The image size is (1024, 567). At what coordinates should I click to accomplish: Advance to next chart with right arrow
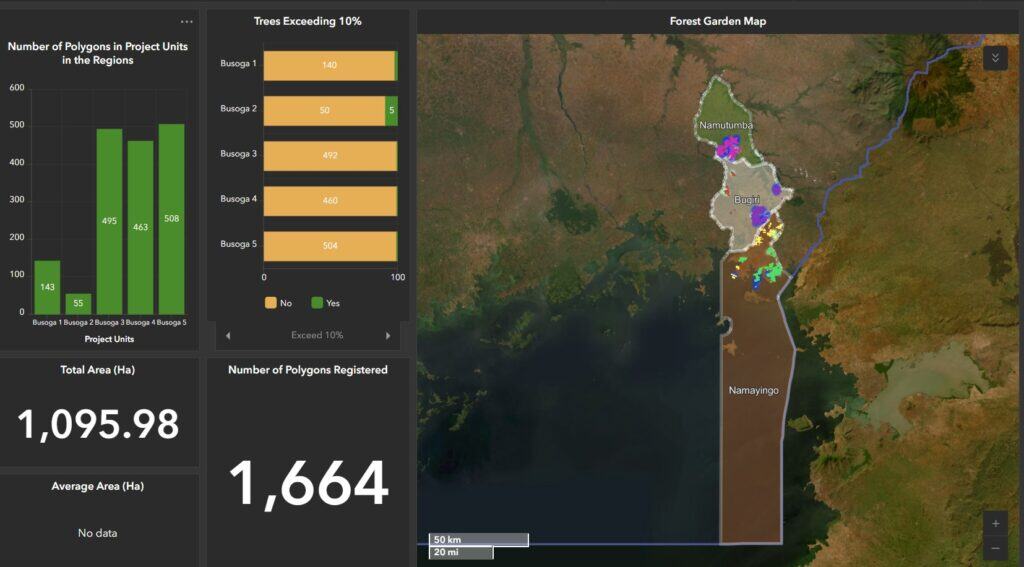[x=388, y=335]
